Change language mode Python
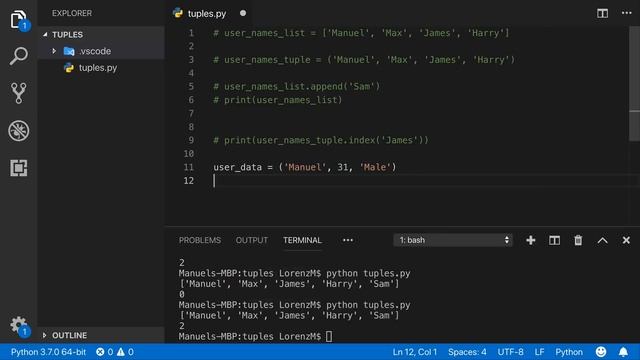The width and height of the screenshot is (640, 360). pos(569,352)
